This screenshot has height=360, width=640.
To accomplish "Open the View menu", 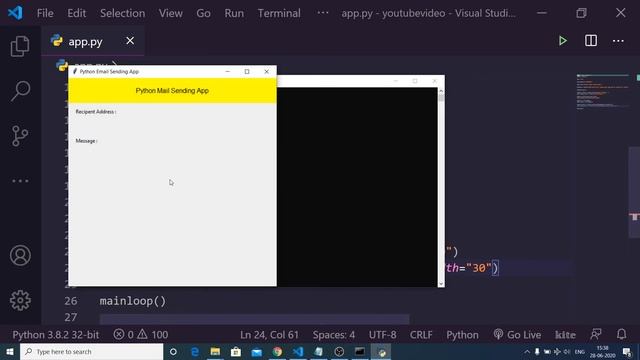I will click(x=171, y=13).
